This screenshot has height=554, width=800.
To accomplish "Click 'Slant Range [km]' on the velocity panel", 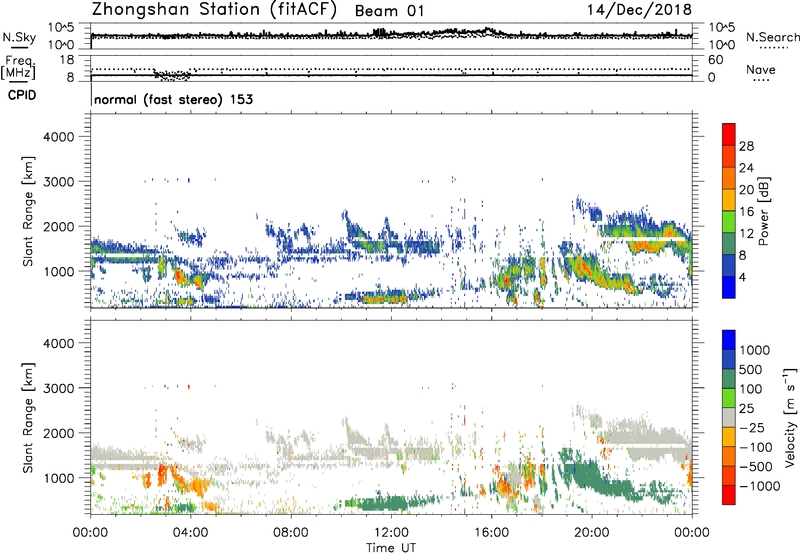I will coord(28,418).
